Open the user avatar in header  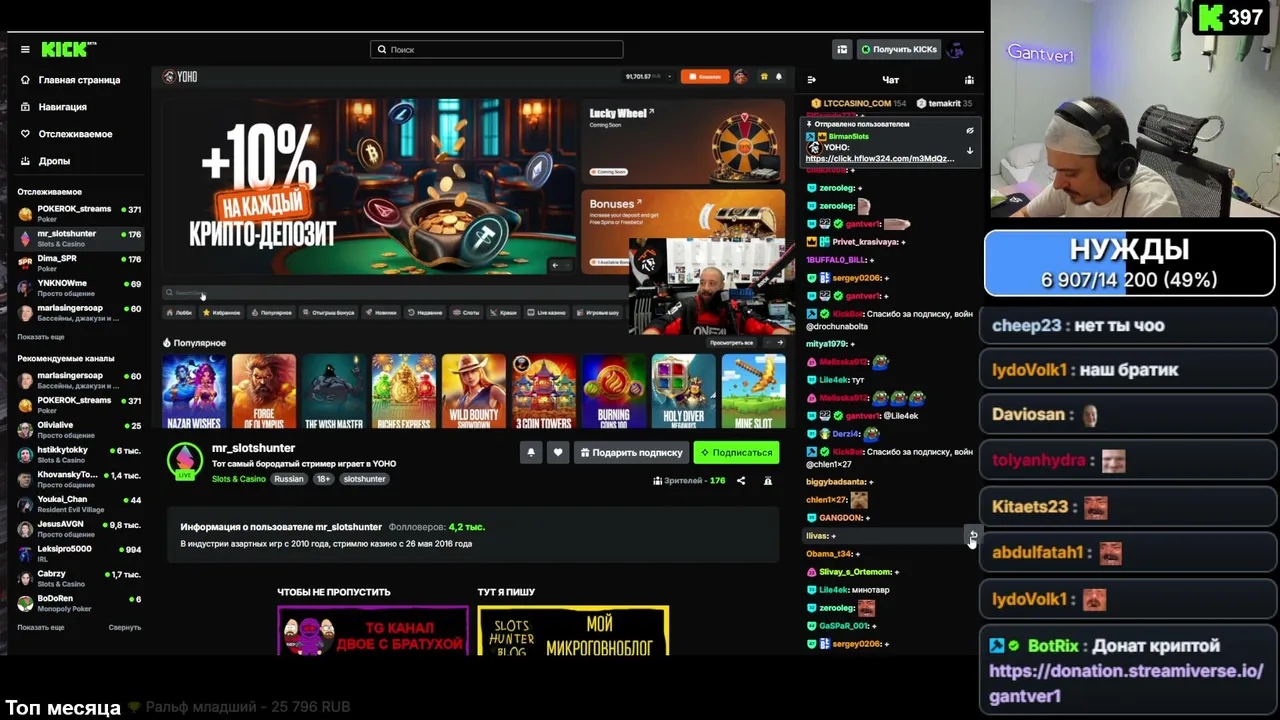coord(955,49)
